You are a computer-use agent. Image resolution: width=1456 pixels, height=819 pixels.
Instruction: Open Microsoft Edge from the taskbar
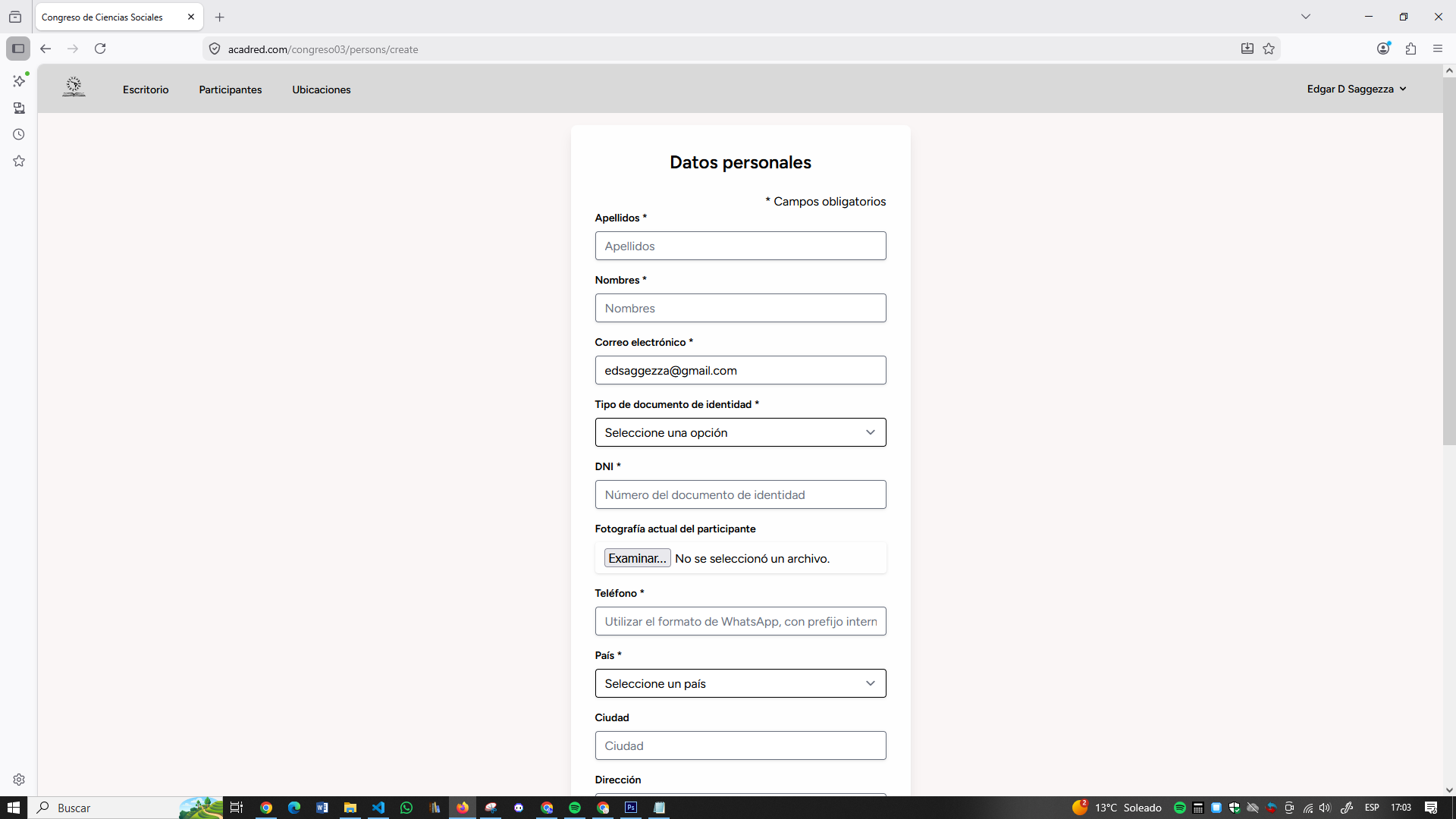click(294, 808)
